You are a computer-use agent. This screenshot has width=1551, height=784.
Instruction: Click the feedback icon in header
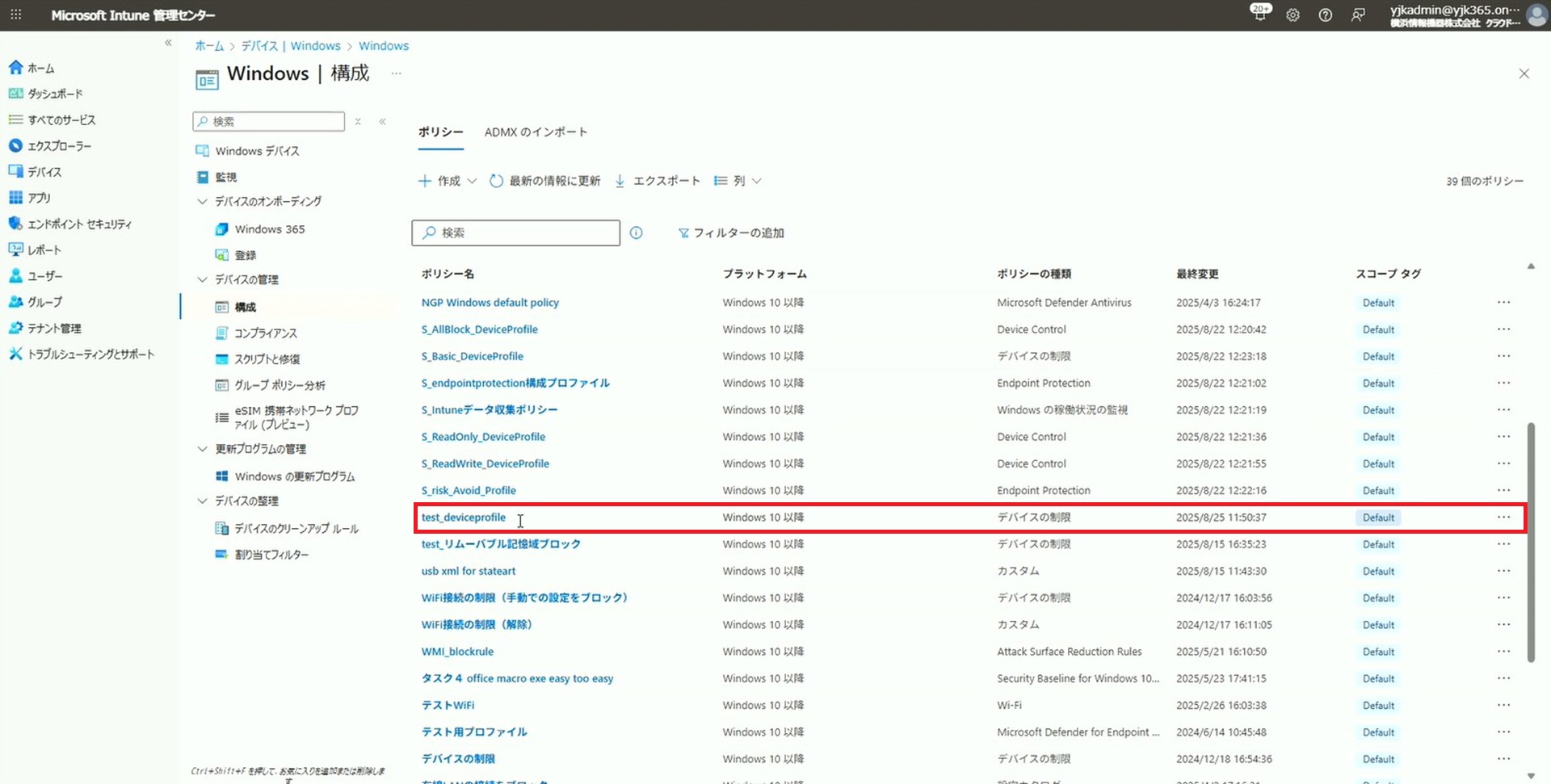point(1358,15)
